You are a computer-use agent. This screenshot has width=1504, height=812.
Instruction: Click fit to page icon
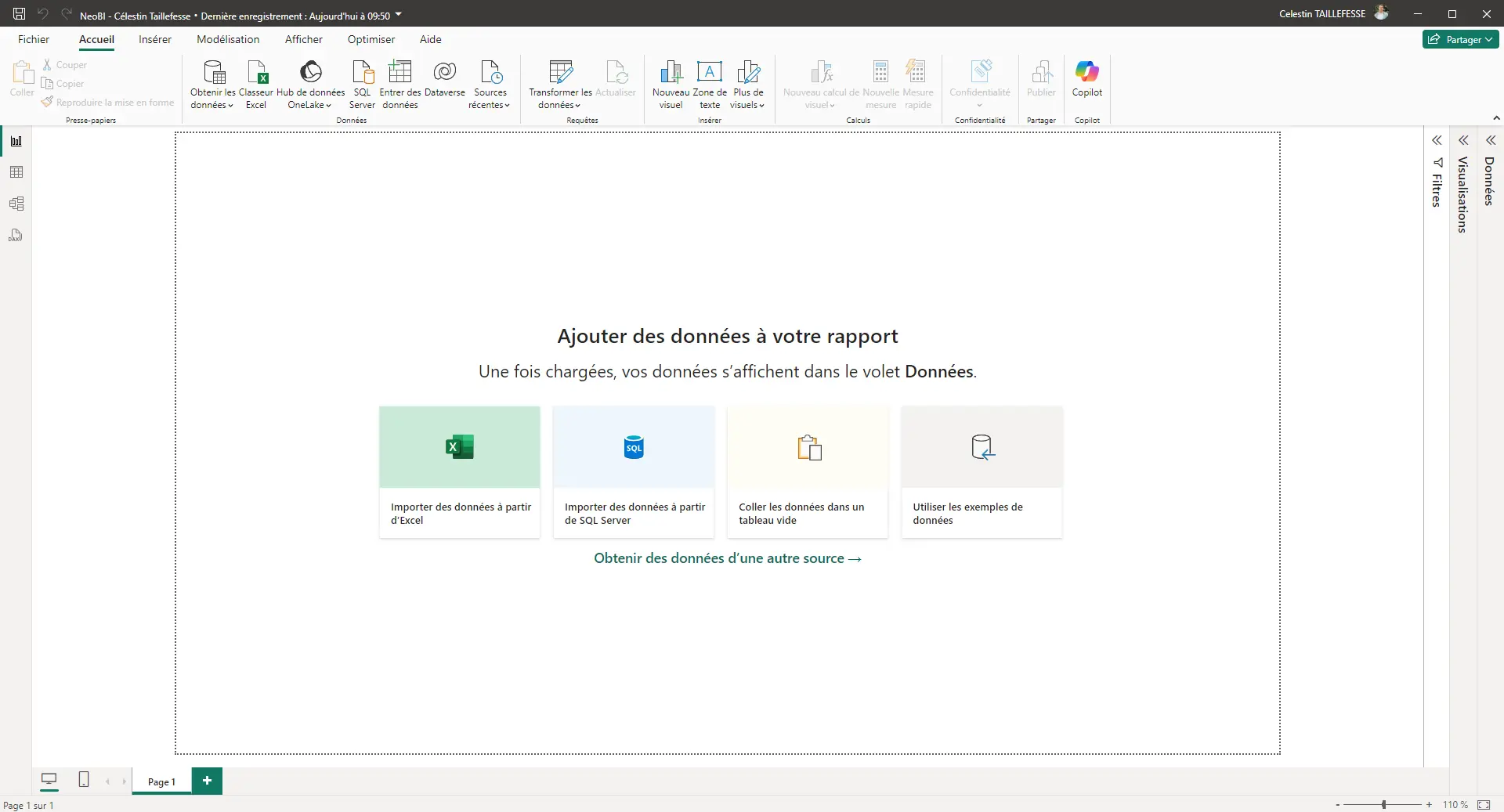[x=1484, y=804]
